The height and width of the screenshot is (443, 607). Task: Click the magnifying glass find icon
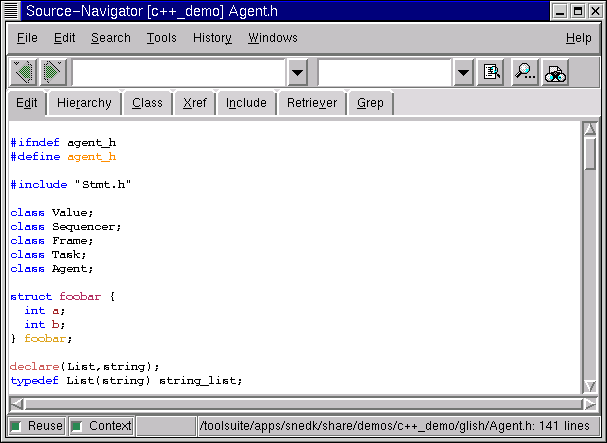click(525, 72)
